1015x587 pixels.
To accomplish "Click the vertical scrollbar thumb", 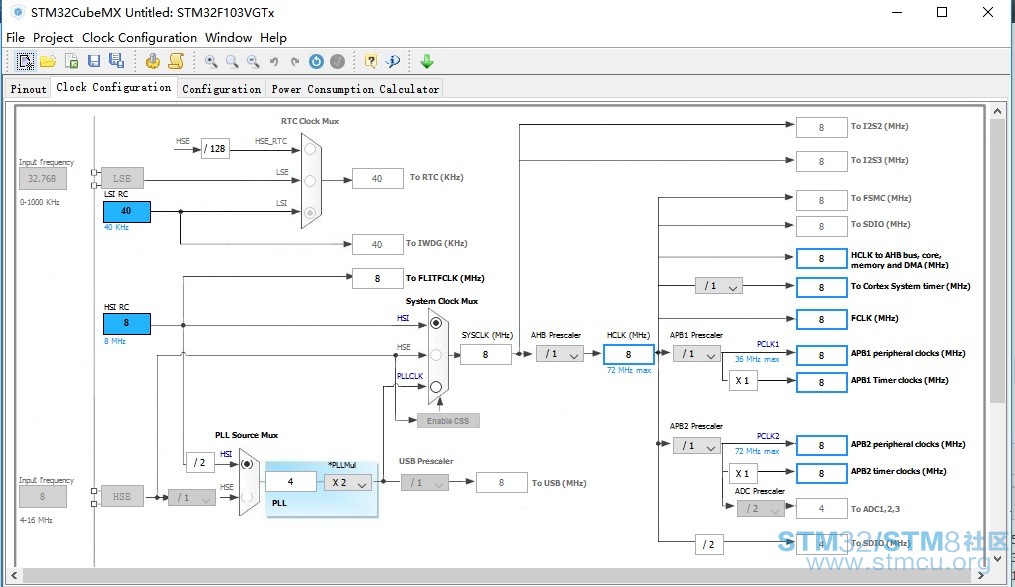I will click(997, 262).
